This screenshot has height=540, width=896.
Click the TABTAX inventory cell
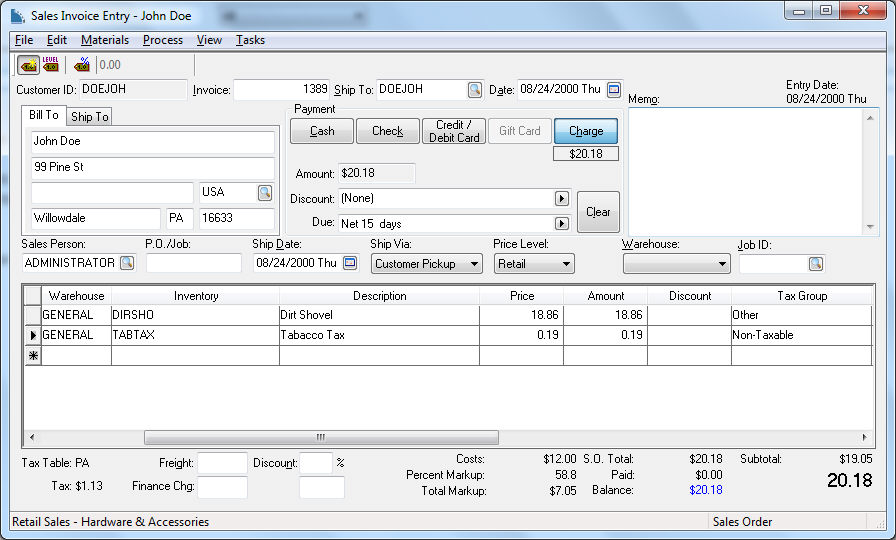[x=195, y=335]
